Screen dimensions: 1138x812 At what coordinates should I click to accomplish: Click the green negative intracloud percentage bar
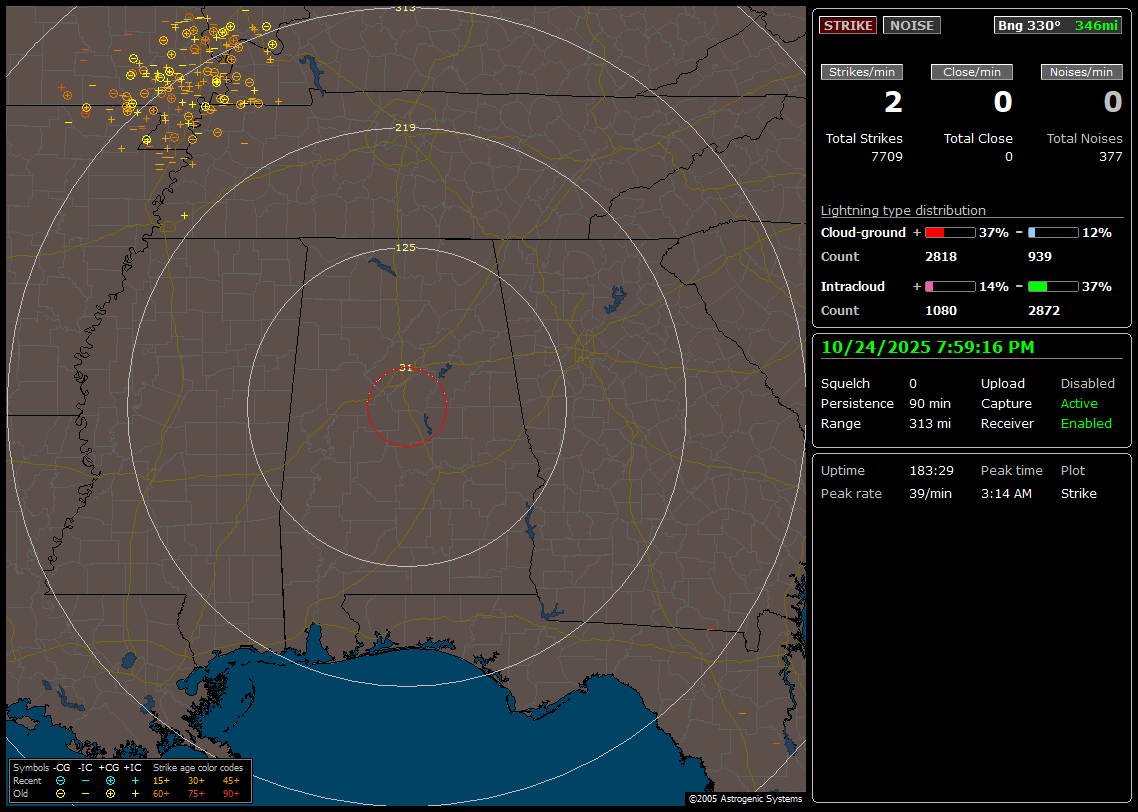point(1052,287)
